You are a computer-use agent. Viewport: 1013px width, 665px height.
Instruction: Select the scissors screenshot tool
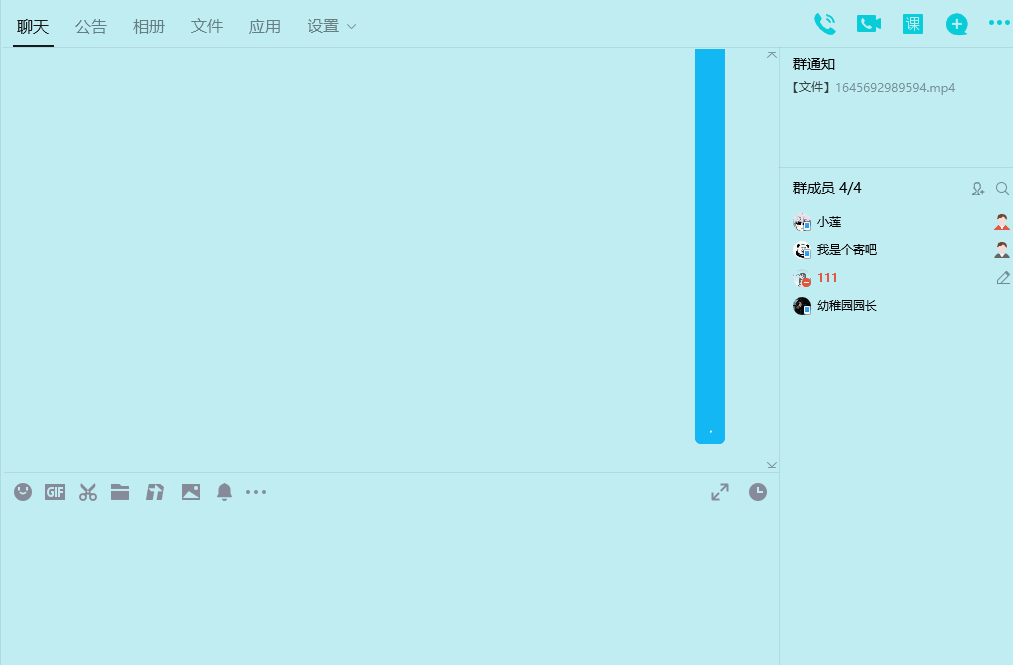88,492
